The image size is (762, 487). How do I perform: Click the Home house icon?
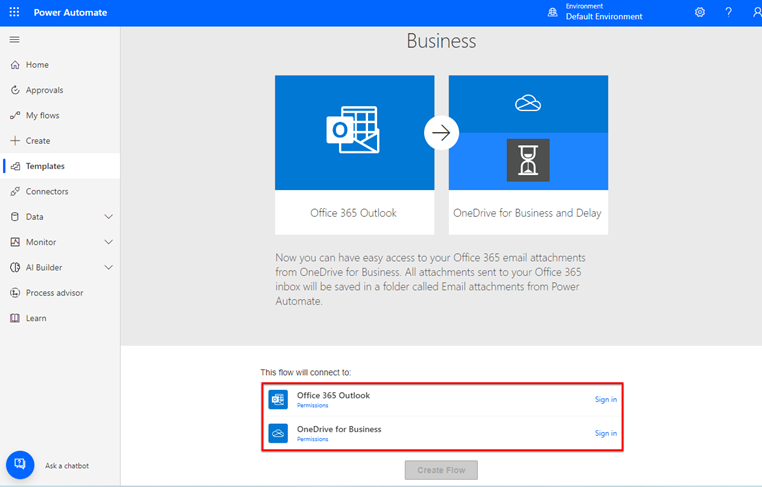(x=15, y=65)
